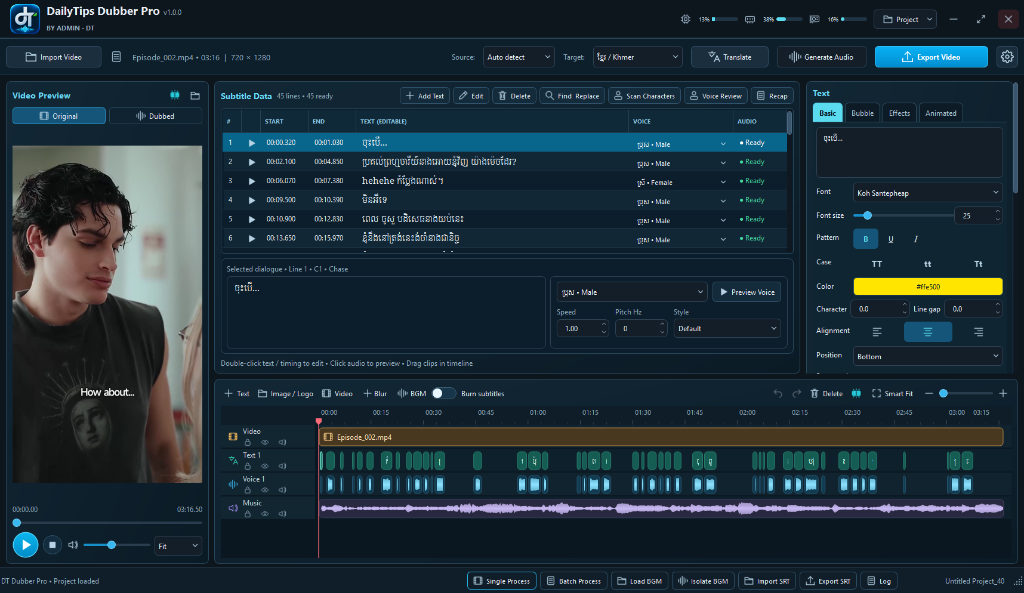Open Source language Auto detect dropdown
The width and height of the screenshot is (1024, 593).
click(519, 57)
